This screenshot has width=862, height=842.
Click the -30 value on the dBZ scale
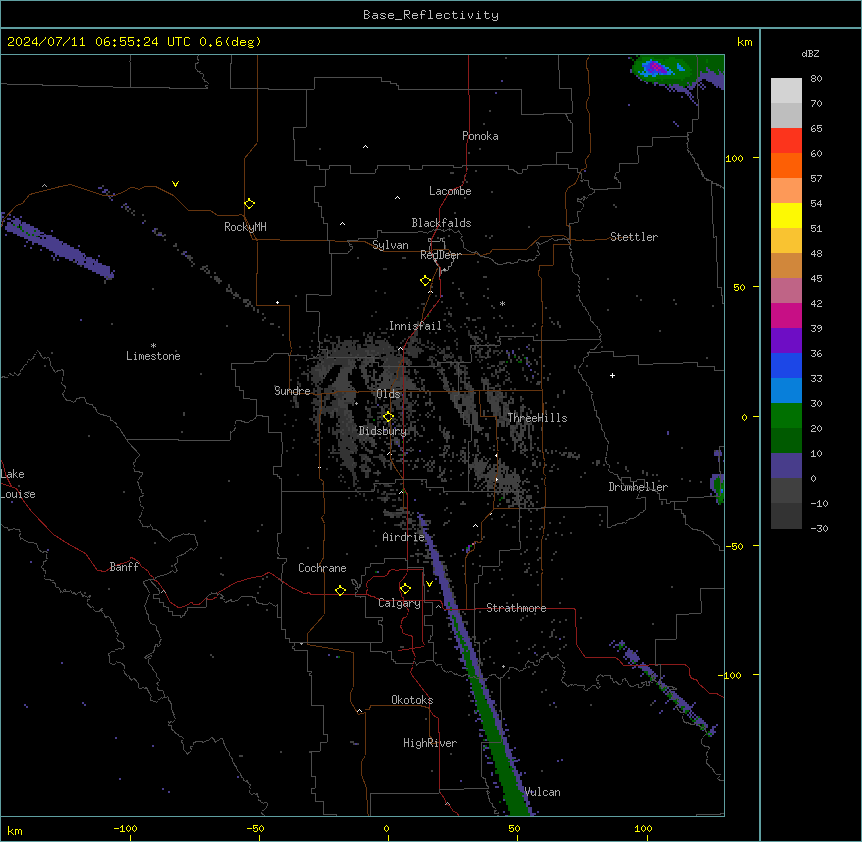point(819,528)
